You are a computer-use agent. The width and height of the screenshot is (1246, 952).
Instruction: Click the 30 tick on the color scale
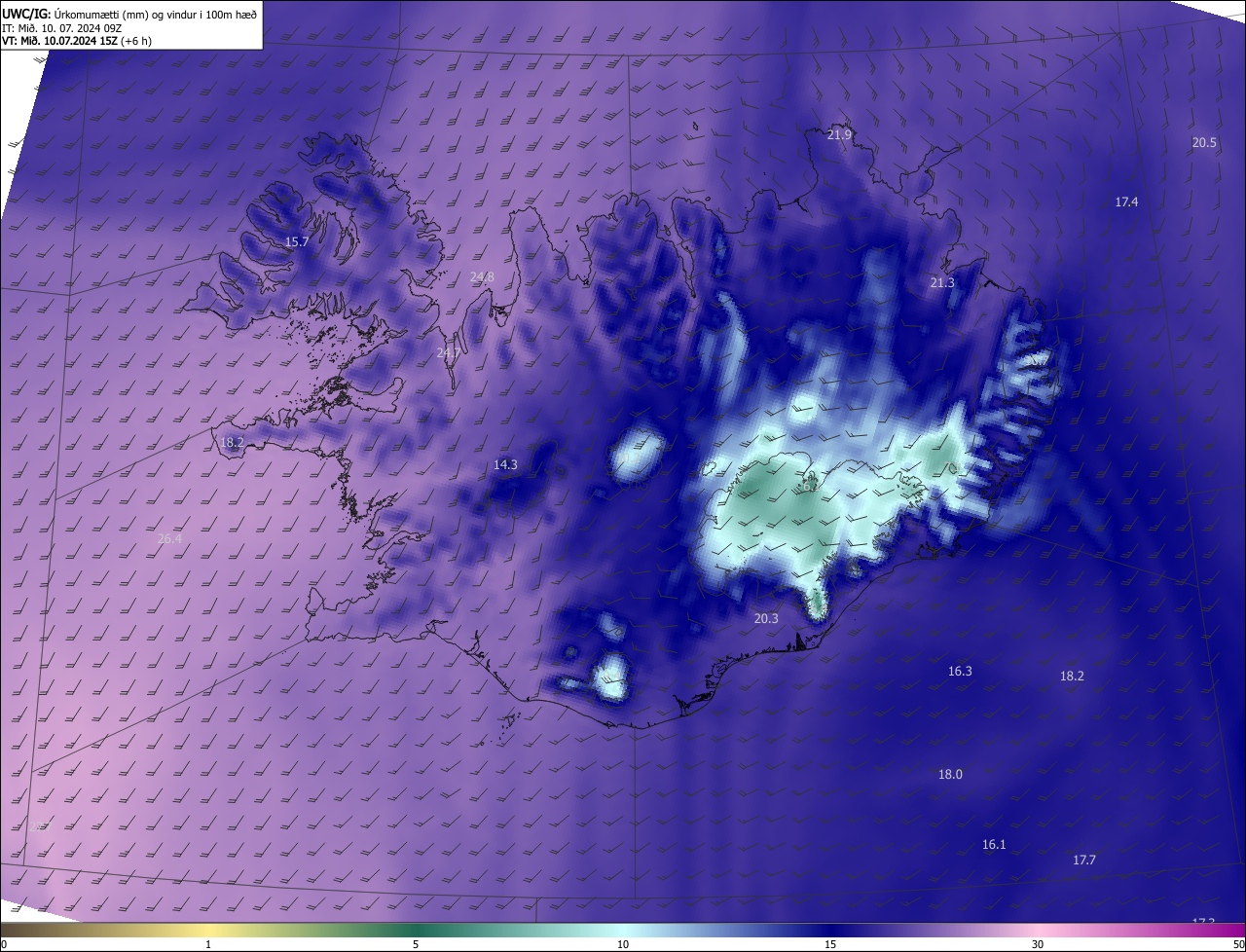click(1038, 944)
